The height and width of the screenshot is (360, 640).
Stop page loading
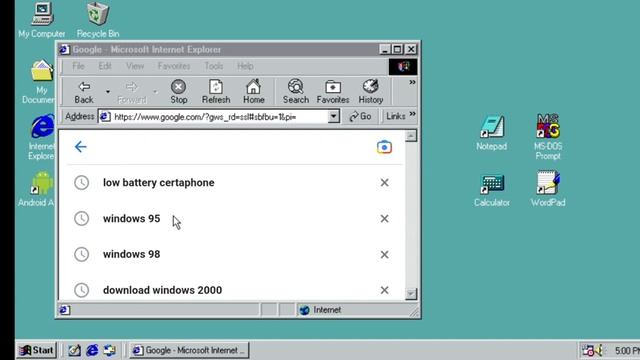point(178,92)
